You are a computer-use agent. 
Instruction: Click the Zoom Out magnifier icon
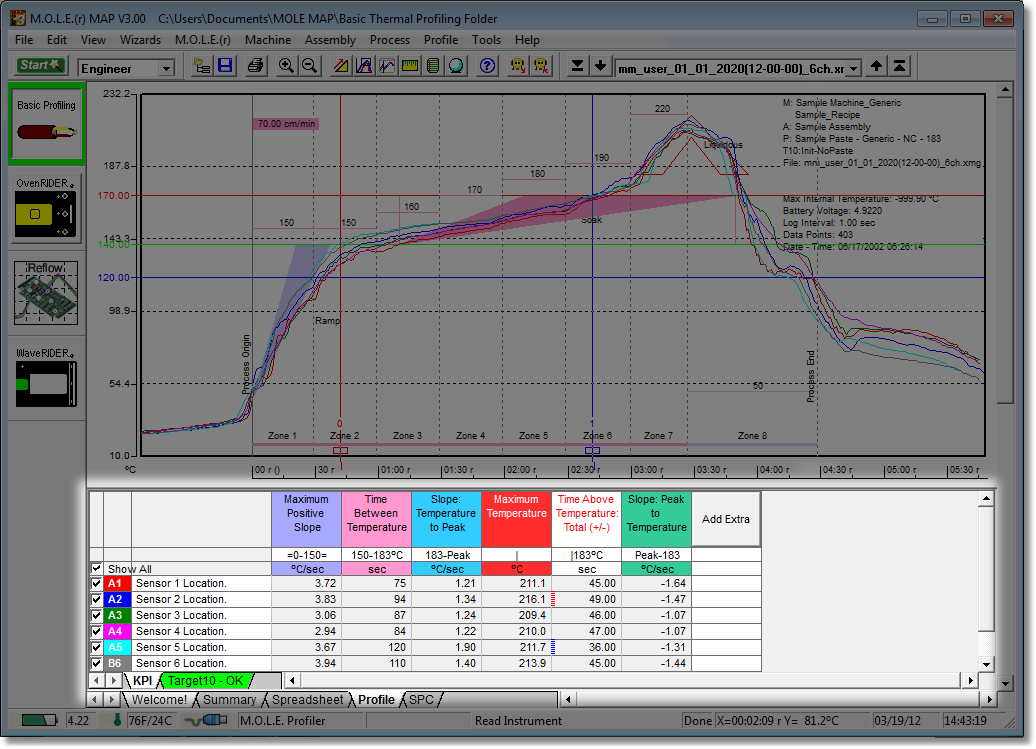(x=309, y=66)
